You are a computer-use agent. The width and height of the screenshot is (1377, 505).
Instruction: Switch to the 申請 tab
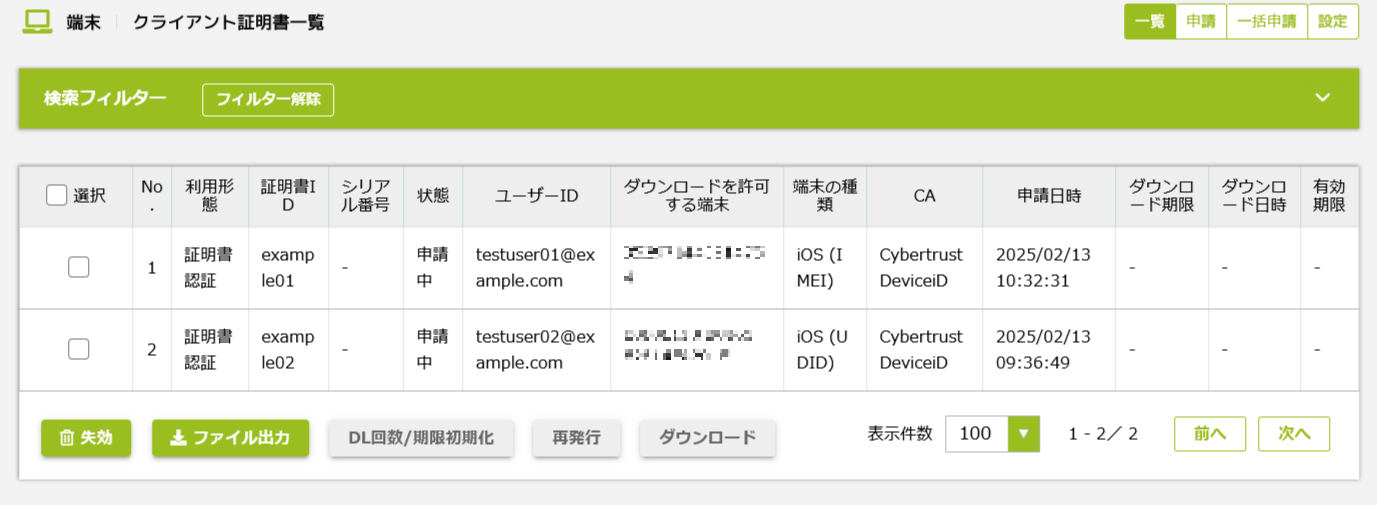pos(1200,22)
